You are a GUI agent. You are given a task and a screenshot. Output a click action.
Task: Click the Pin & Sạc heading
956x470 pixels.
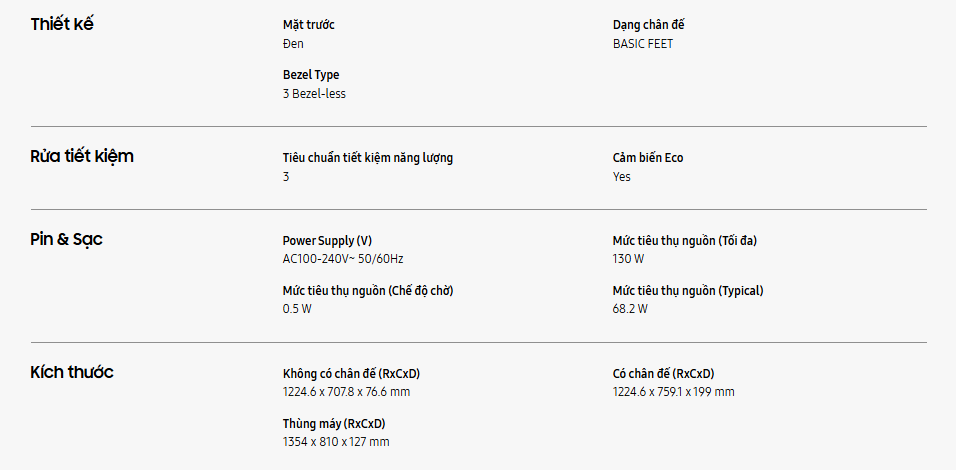(x=67, y=239)
